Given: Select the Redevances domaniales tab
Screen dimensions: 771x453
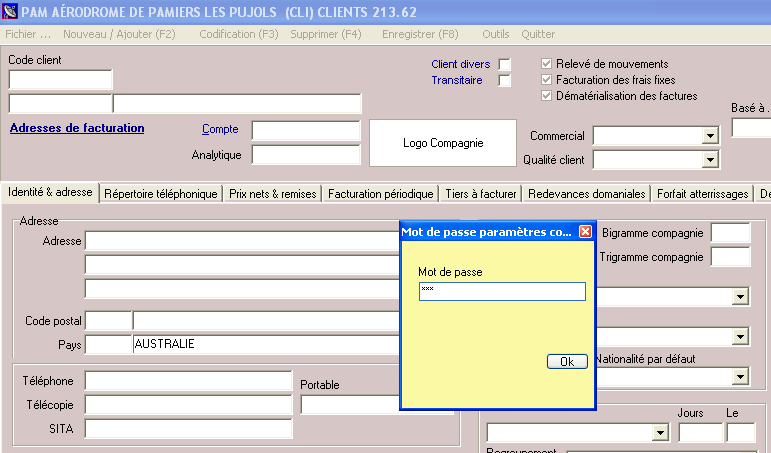Looking at the screenshot, I should tap(587, 194).
